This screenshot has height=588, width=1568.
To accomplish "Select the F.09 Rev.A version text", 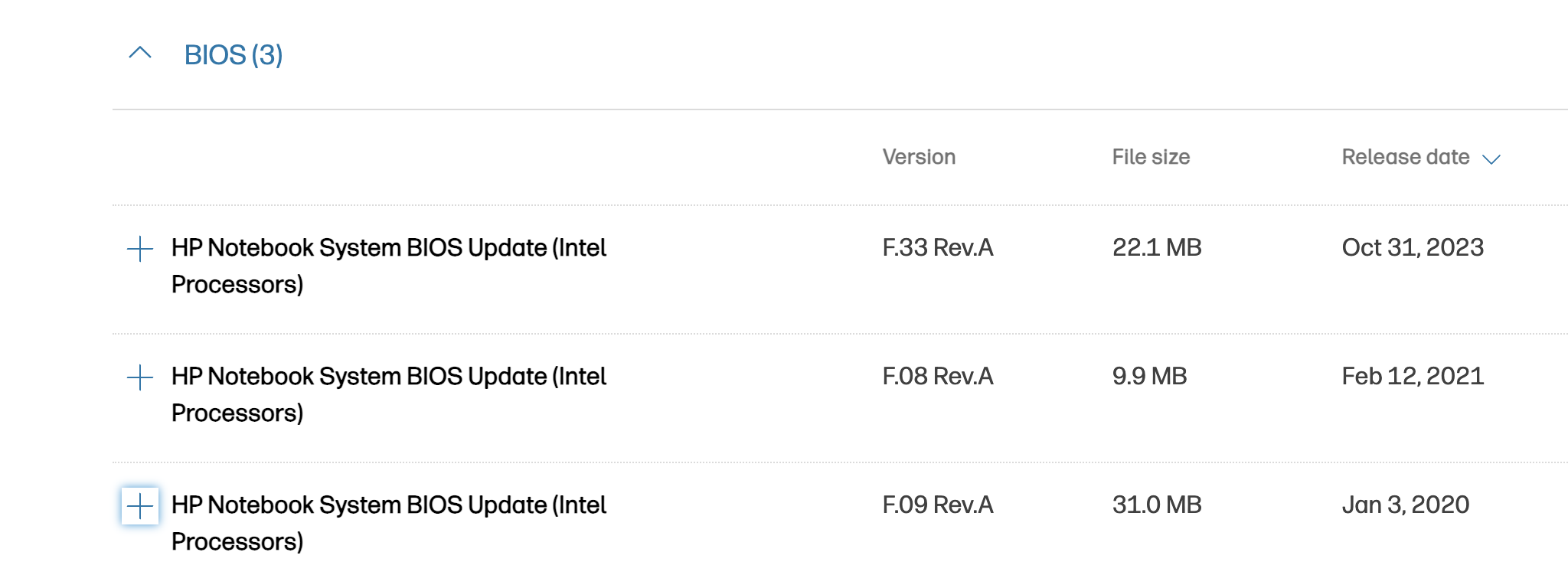I will (x=938, y=505).
